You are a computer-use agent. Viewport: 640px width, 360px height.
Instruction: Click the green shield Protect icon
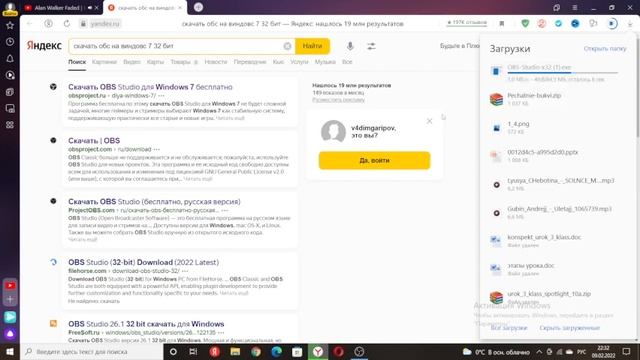coord(525,24)
